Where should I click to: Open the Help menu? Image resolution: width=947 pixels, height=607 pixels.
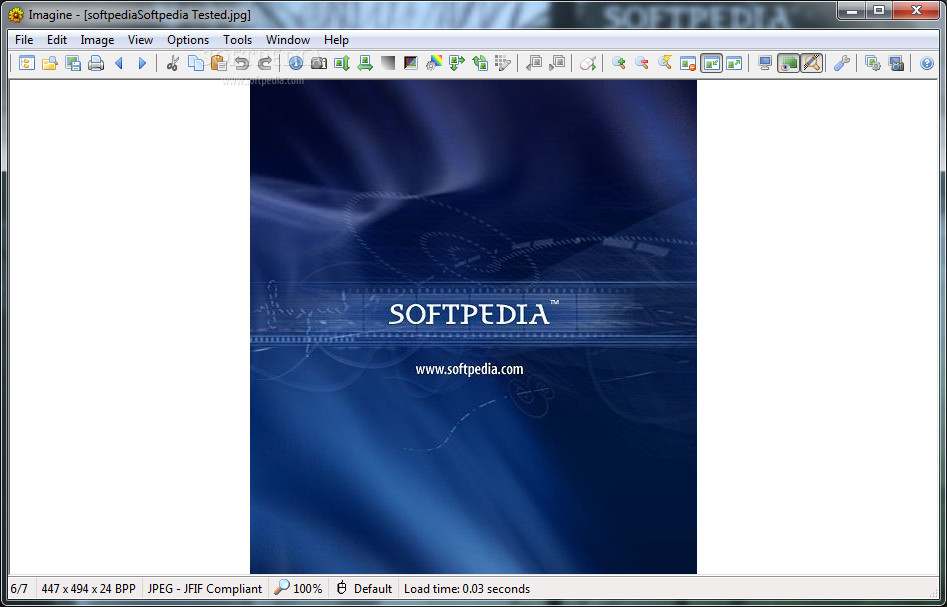click(336, 40)
